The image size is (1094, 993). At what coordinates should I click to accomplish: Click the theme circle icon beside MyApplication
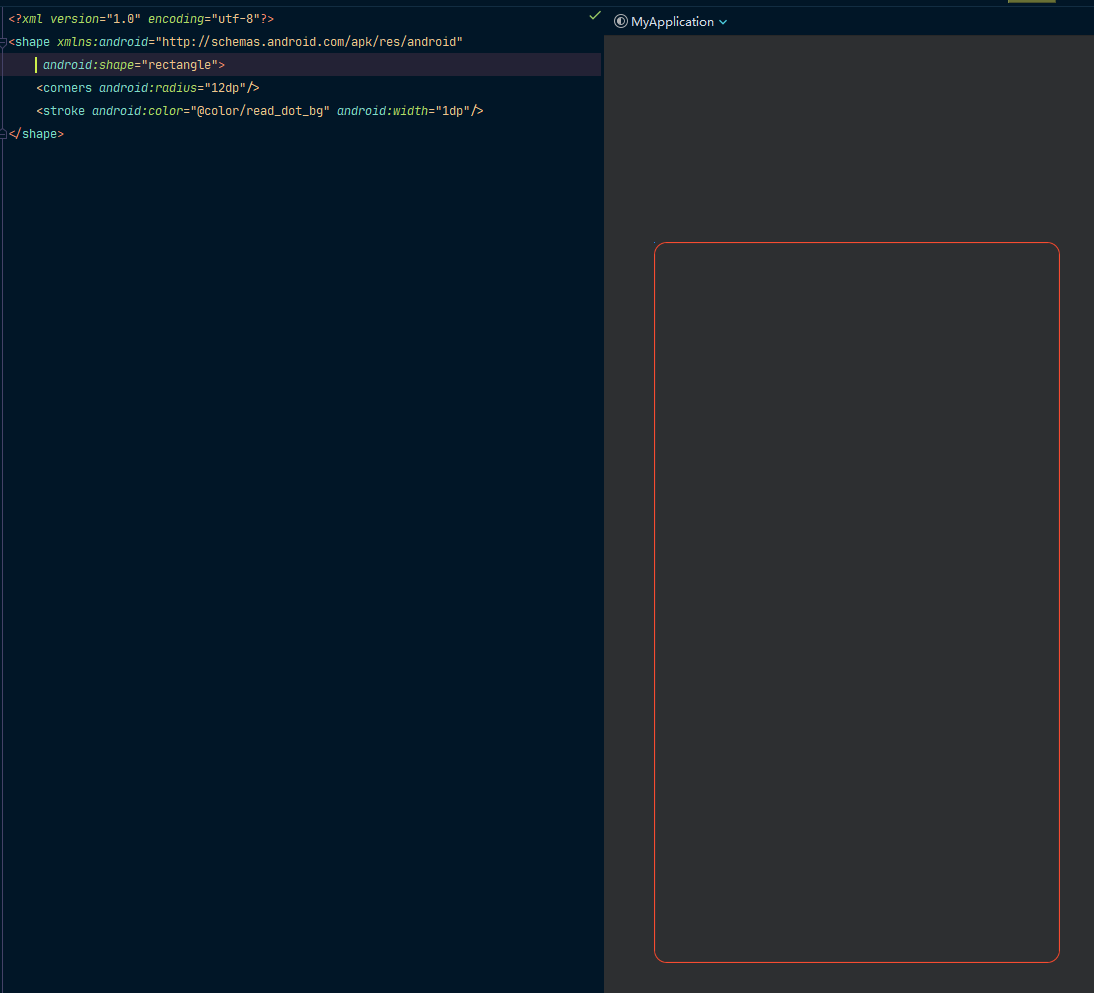[x=621, y=21]
